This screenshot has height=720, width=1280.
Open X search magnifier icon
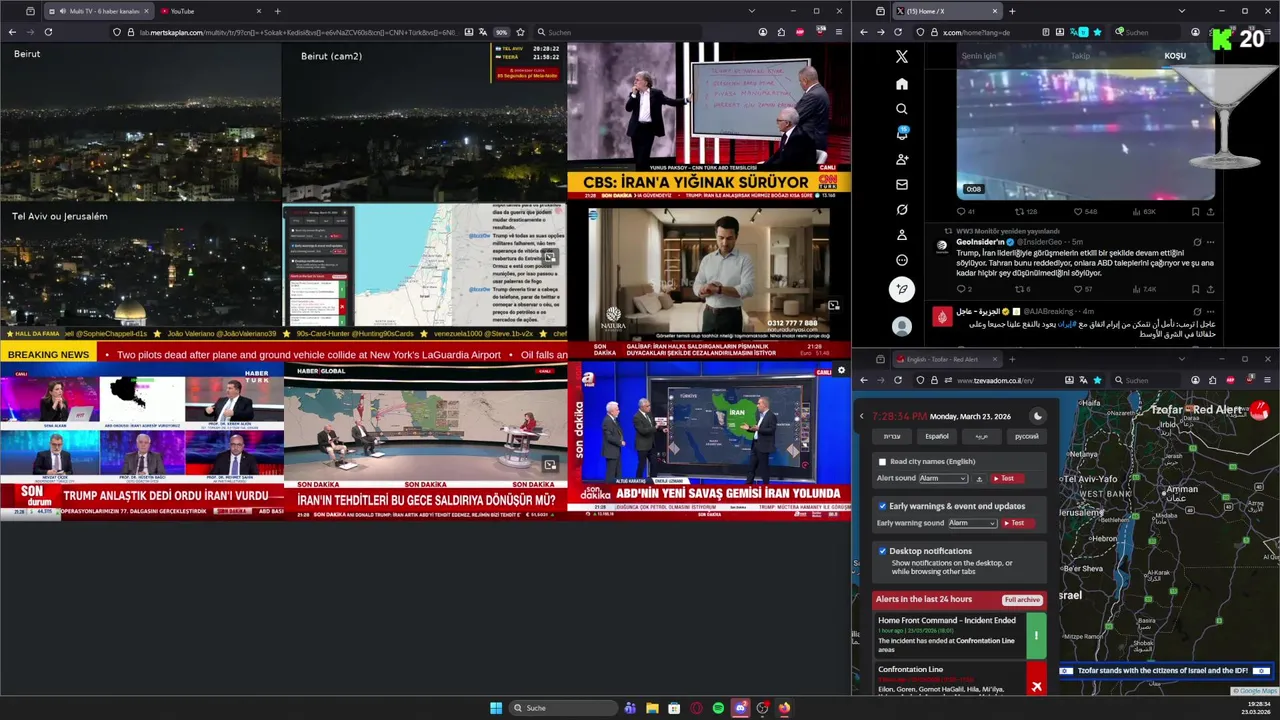(x=901, y=109)
